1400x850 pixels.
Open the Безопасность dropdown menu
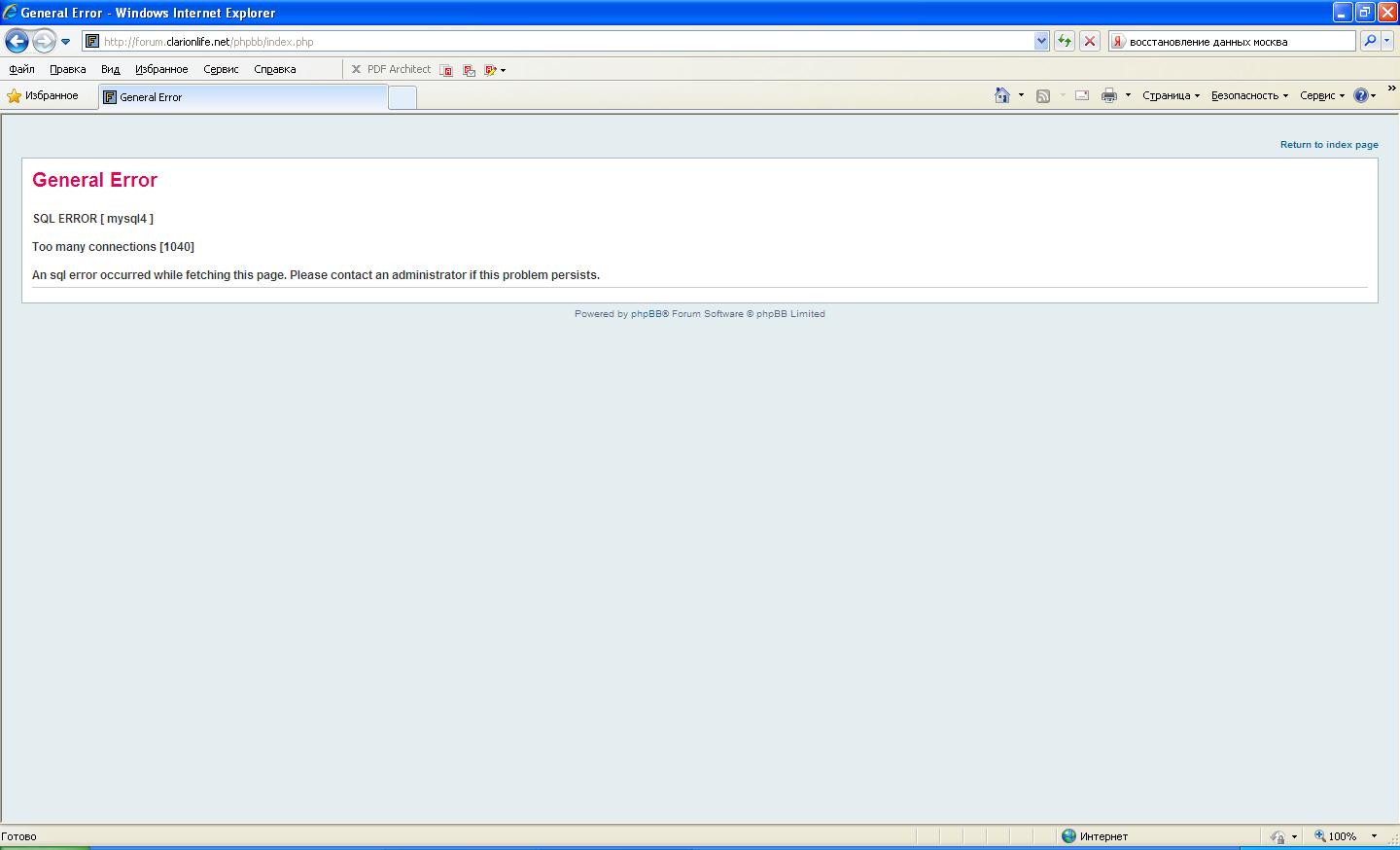point(1249,95)
